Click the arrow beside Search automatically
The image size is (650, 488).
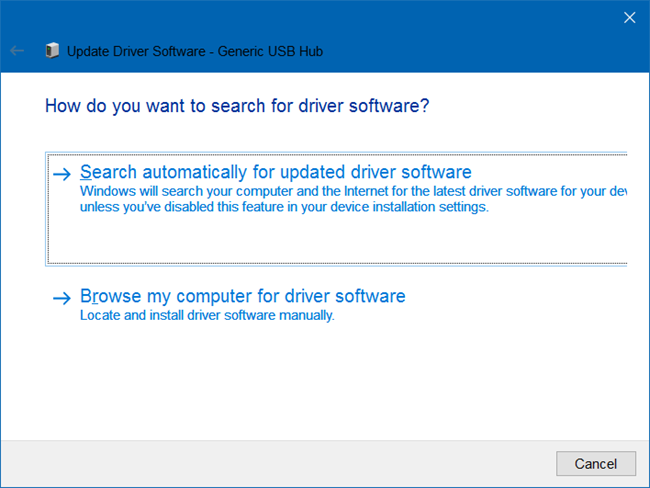(62, 174)
